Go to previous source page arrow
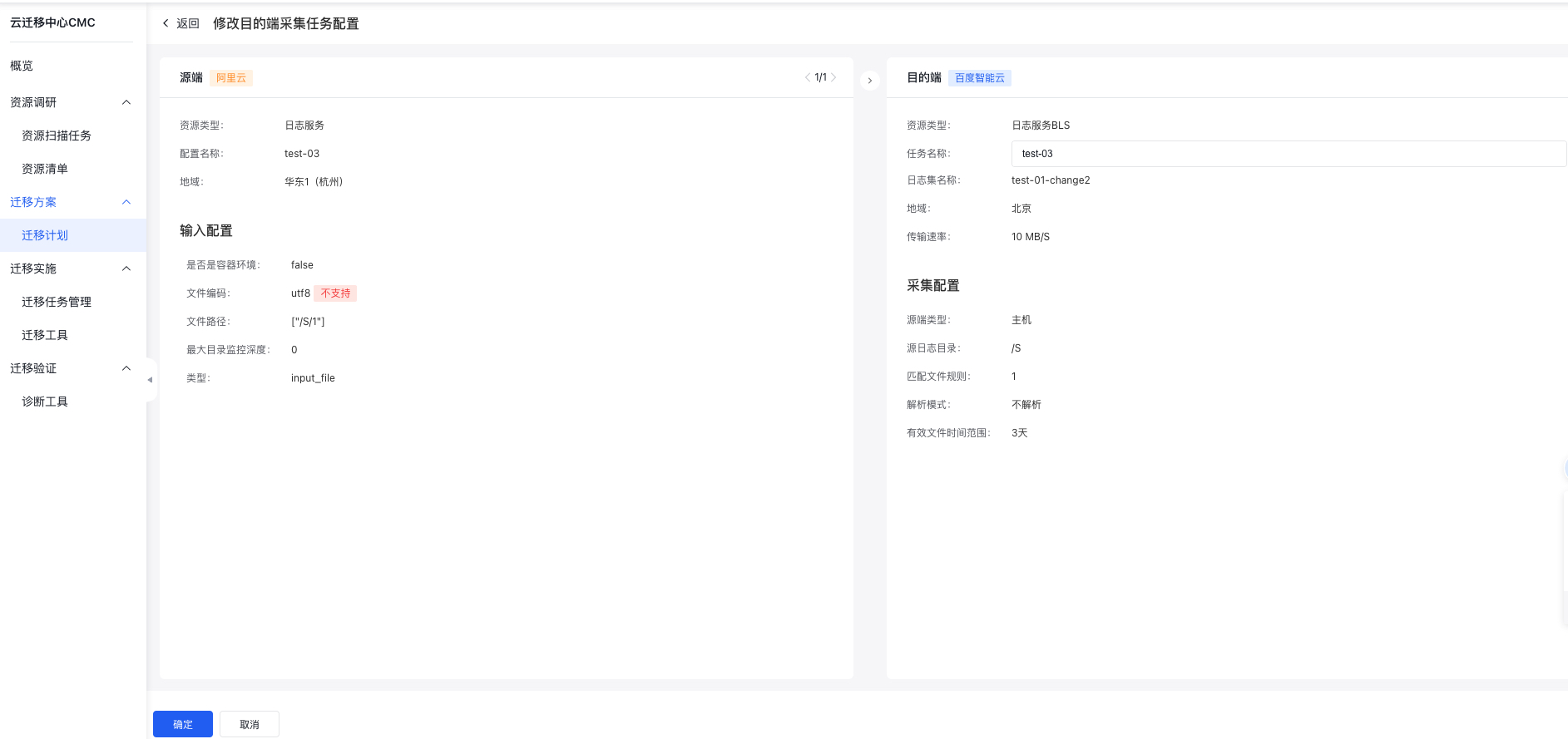Image resolution: width=1568 pixels, height=739 pixels. tap(807, 77)
